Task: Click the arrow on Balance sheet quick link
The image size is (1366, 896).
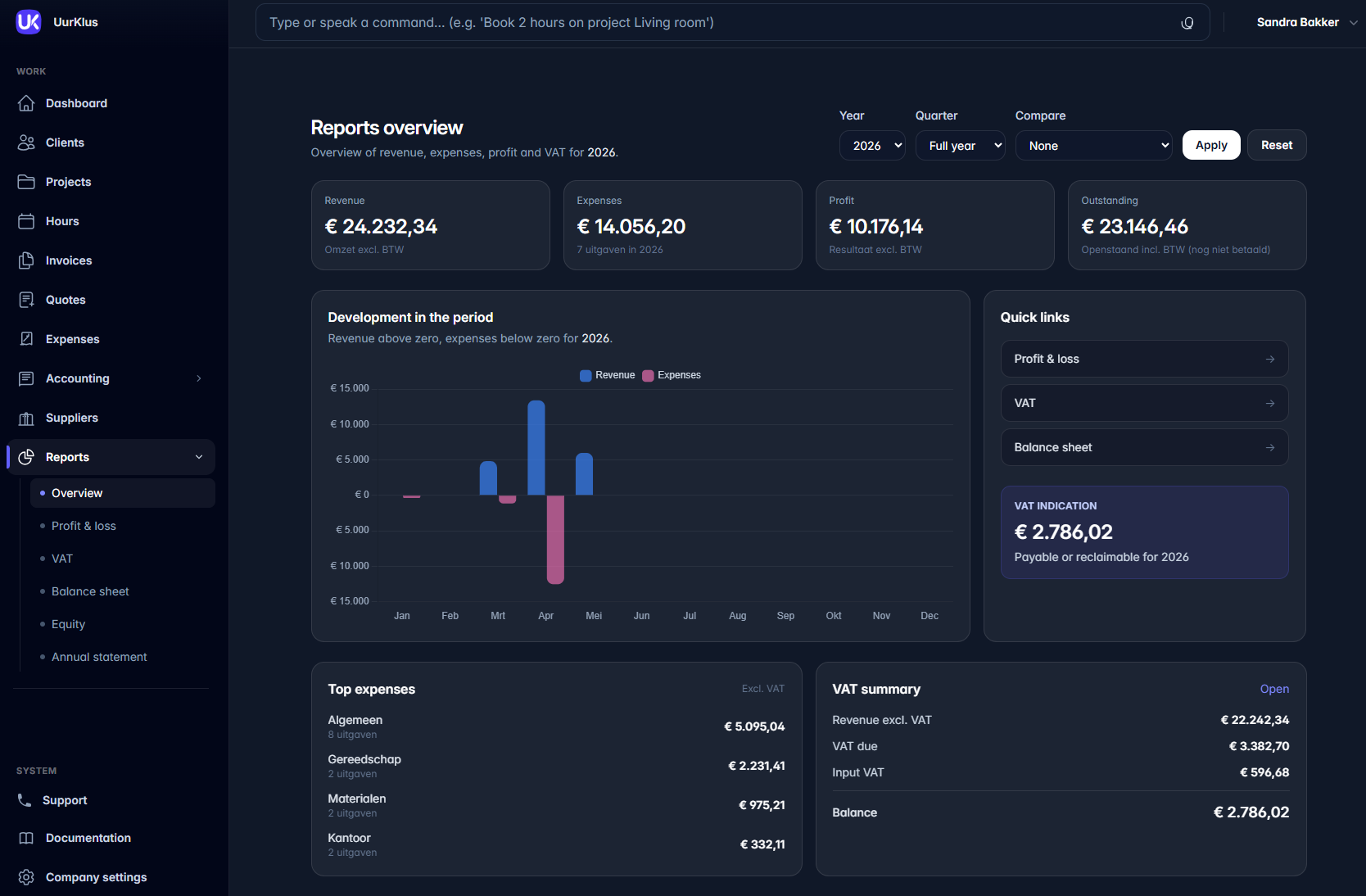Action: (1270, 447)
